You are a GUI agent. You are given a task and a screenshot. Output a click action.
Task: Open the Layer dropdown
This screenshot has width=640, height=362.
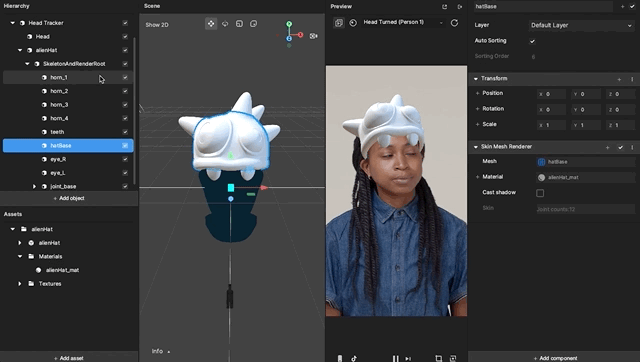(x=582, y=25)
